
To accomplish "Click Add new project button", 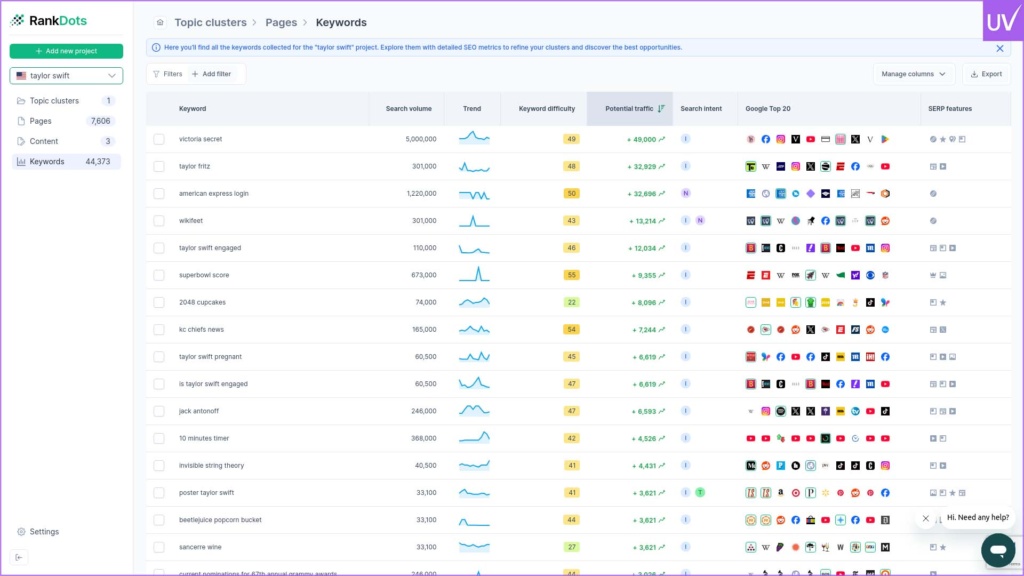I will tap(66, 51).
